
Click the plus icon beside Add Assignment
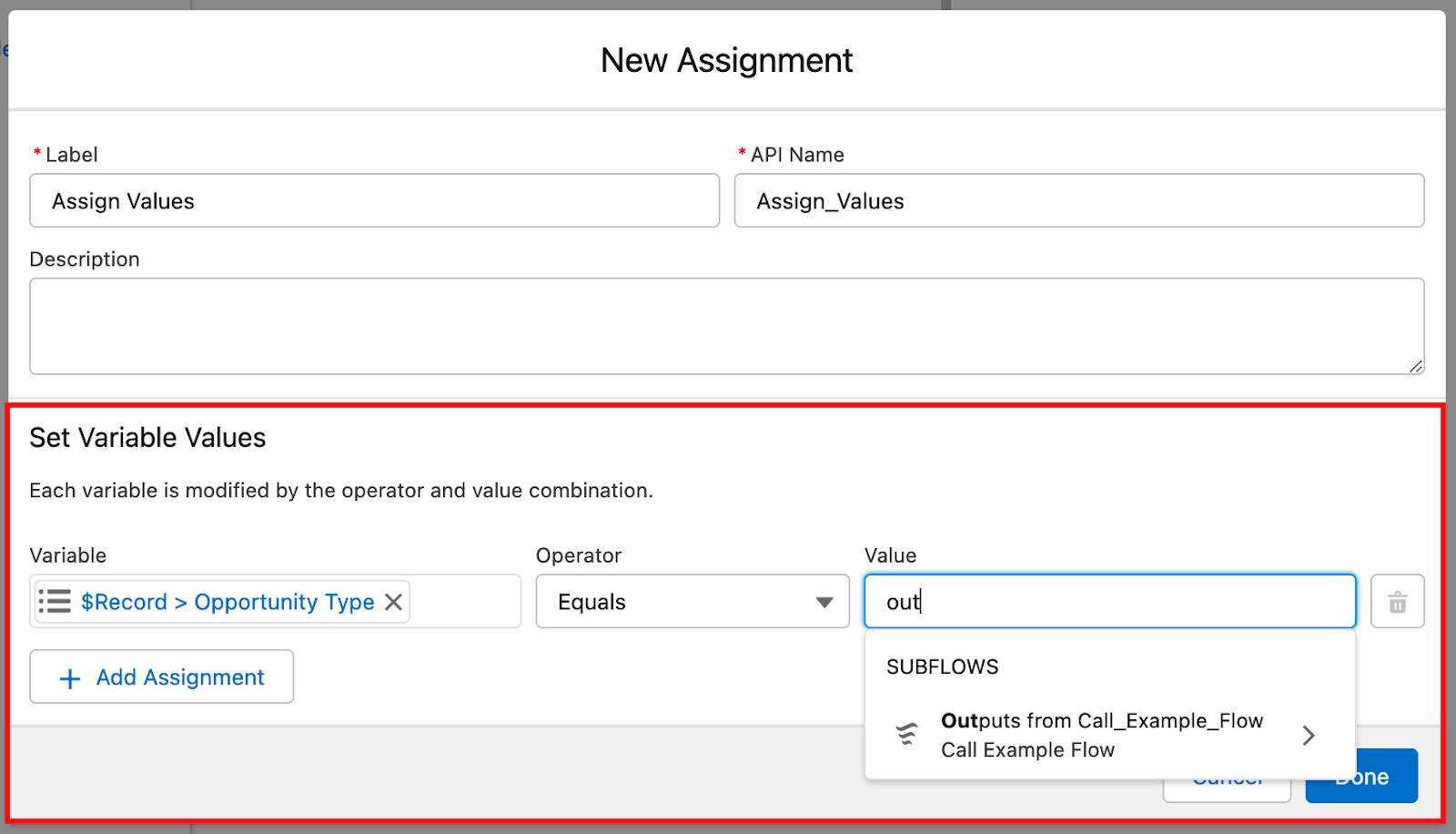68,677
